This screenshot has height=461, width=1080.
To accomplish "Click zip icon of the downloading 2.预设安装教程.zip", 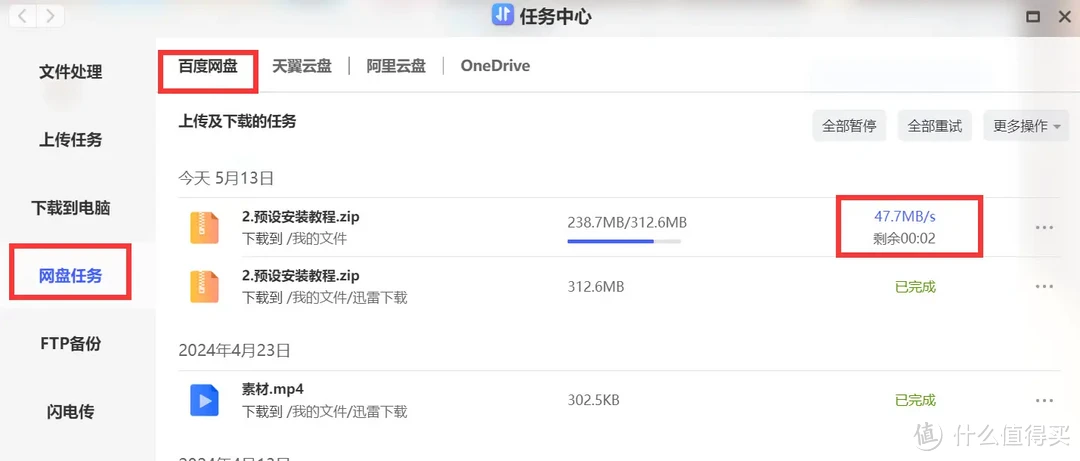I will pos(204,227).
